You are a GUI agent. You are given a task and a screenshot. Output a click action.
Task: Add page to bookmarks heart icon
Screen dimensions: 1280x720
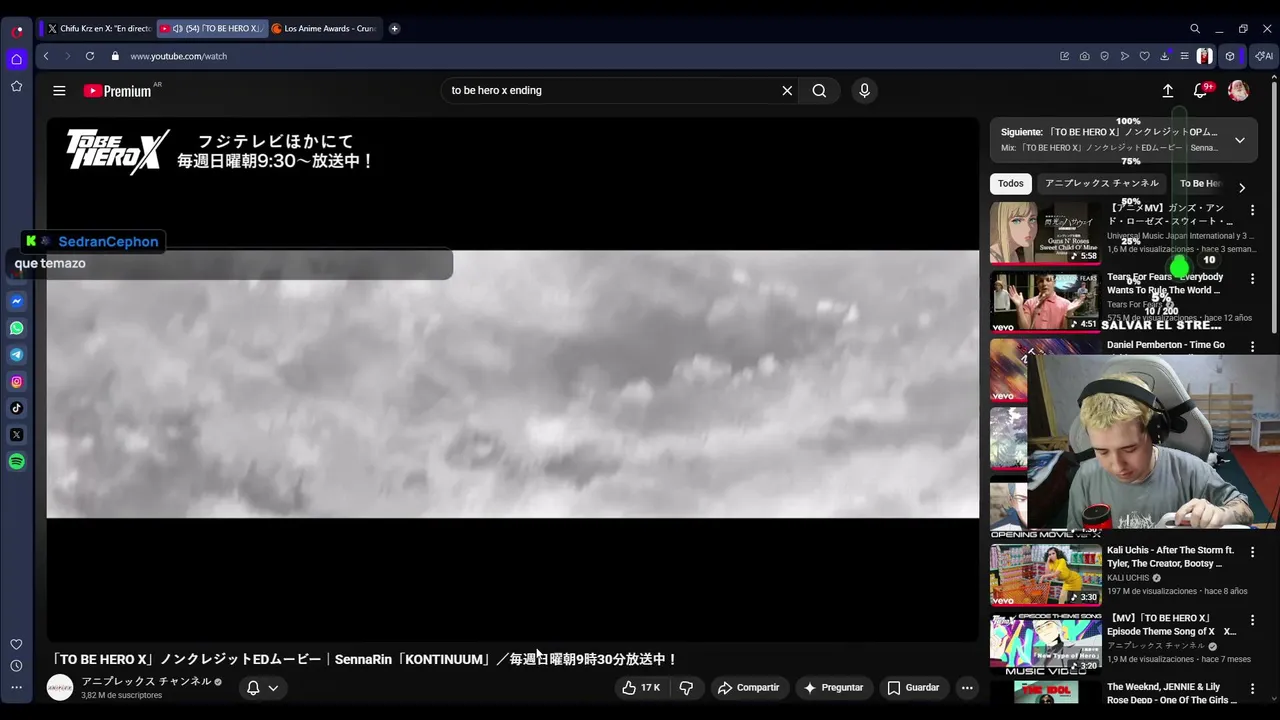pyautogui.click(x=1145, y=56)
